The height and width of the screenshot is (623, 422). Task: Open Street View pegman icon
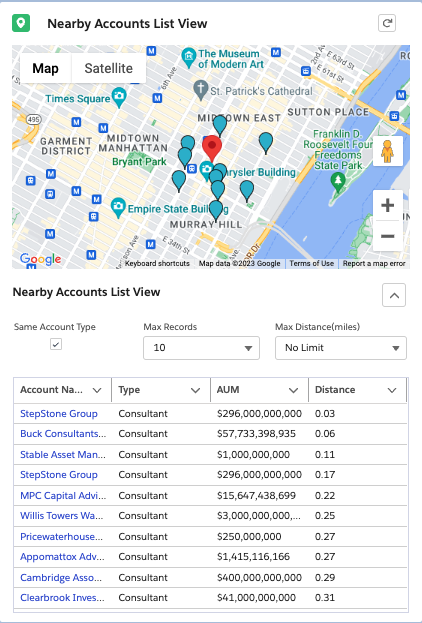(387, 151)
